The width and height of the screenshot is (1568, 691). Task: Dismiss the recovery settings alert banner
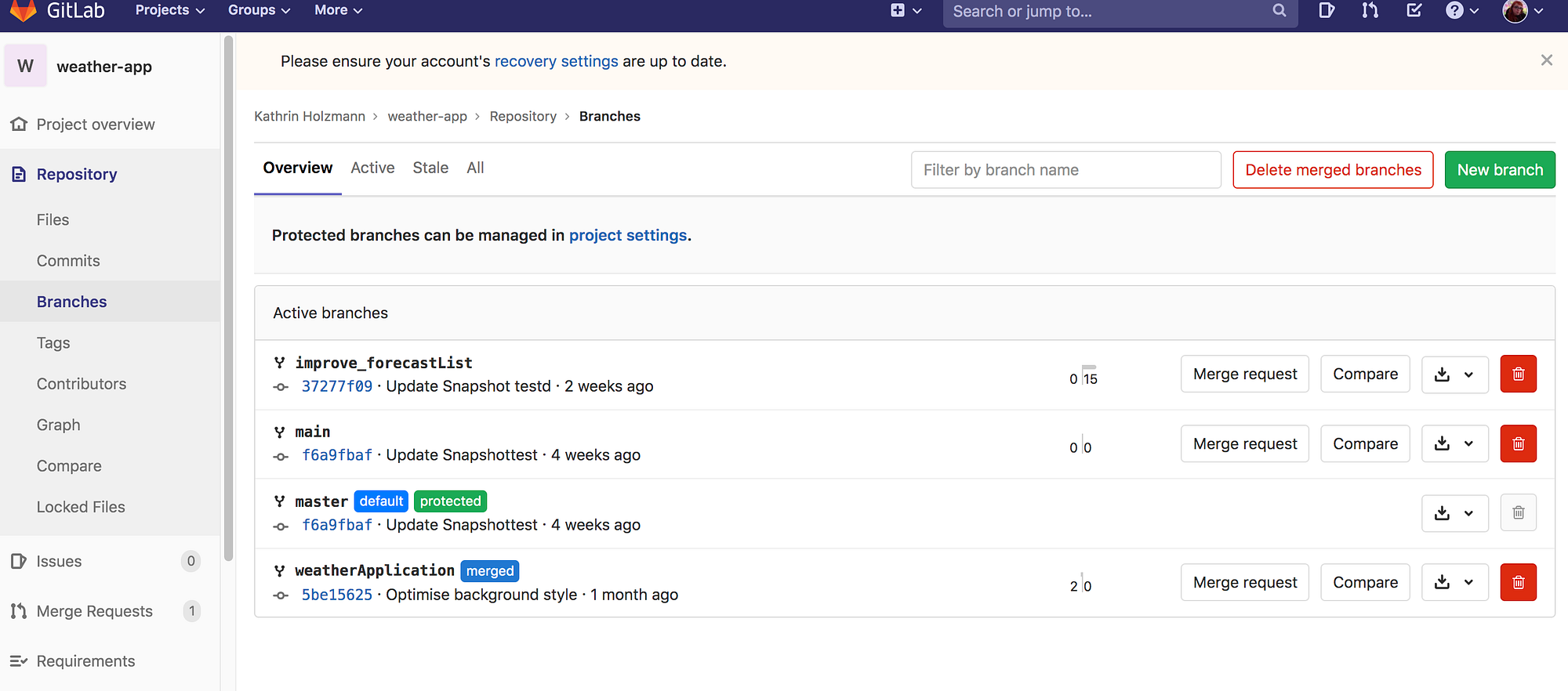(x=1546, y=60)
